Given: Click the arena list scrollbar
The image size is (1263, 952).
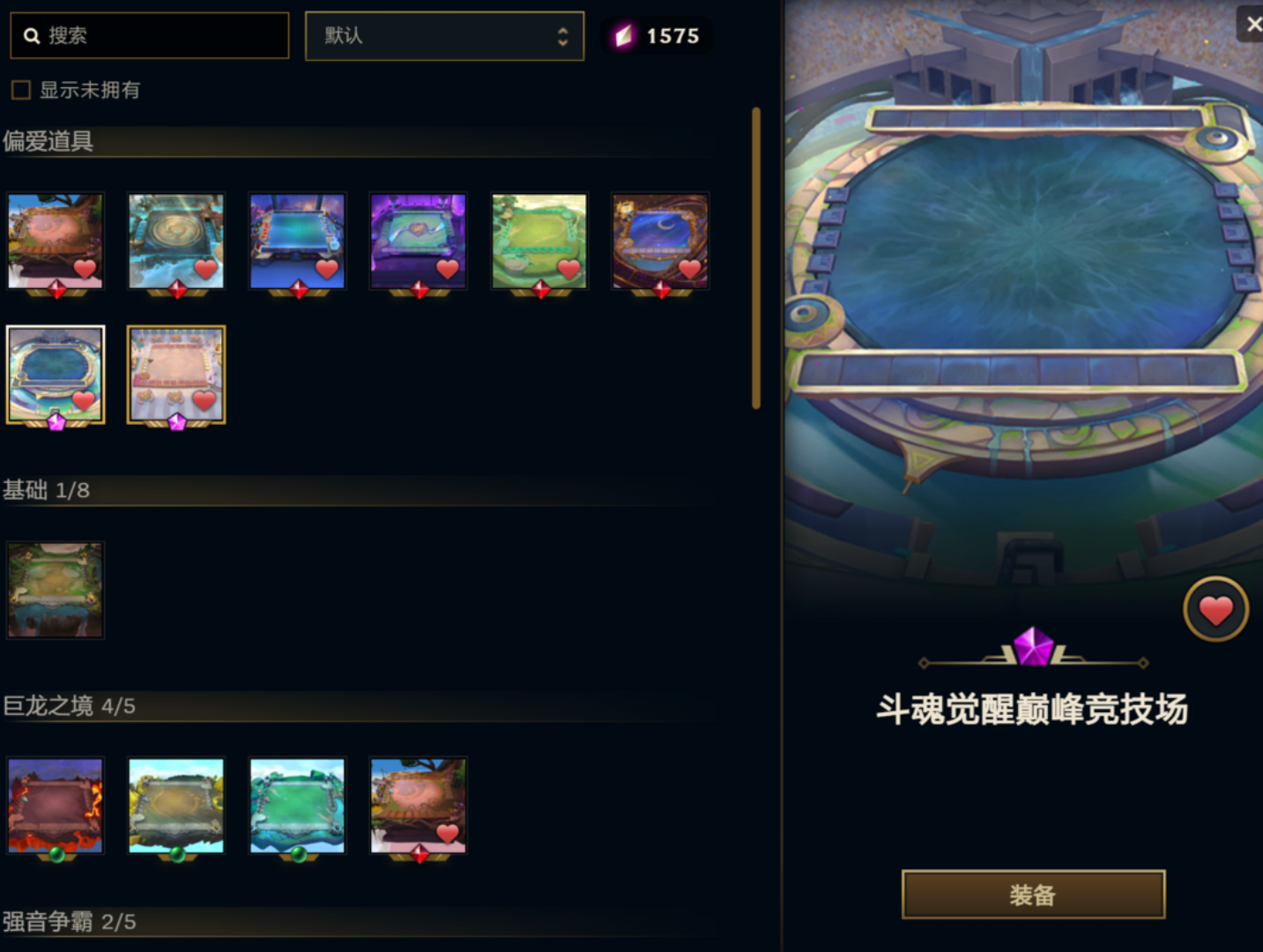Looking at the screenshot, I should coord(756,258).
